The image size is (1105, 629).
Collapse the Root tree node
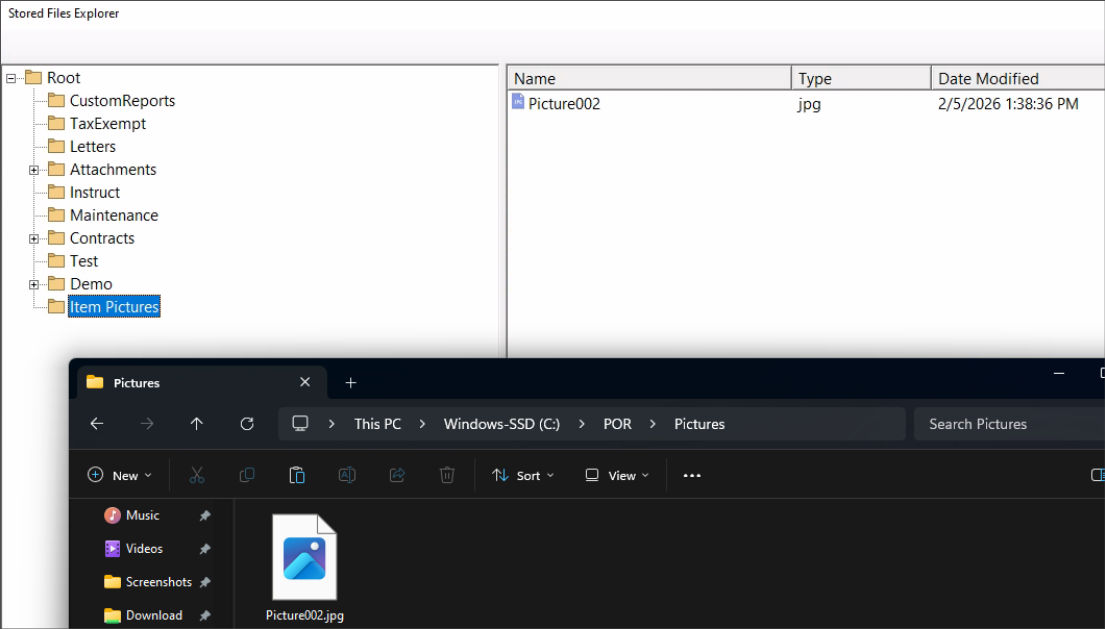click(x=11, y=78)
